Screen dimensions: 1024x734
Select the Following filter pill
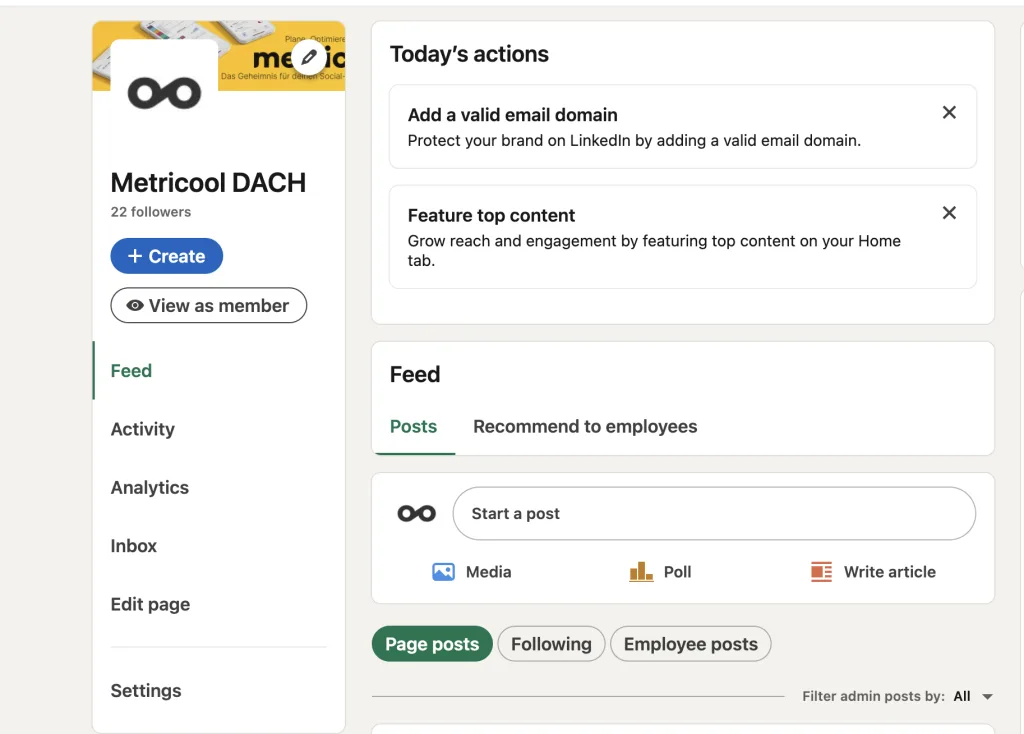[x=551, y=644]
